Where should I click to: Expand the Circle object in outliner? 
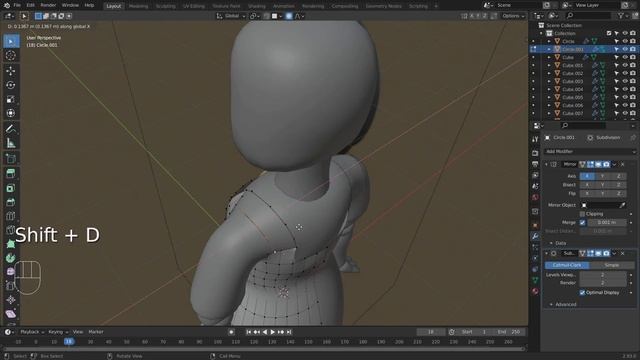(x=549, y=41)
